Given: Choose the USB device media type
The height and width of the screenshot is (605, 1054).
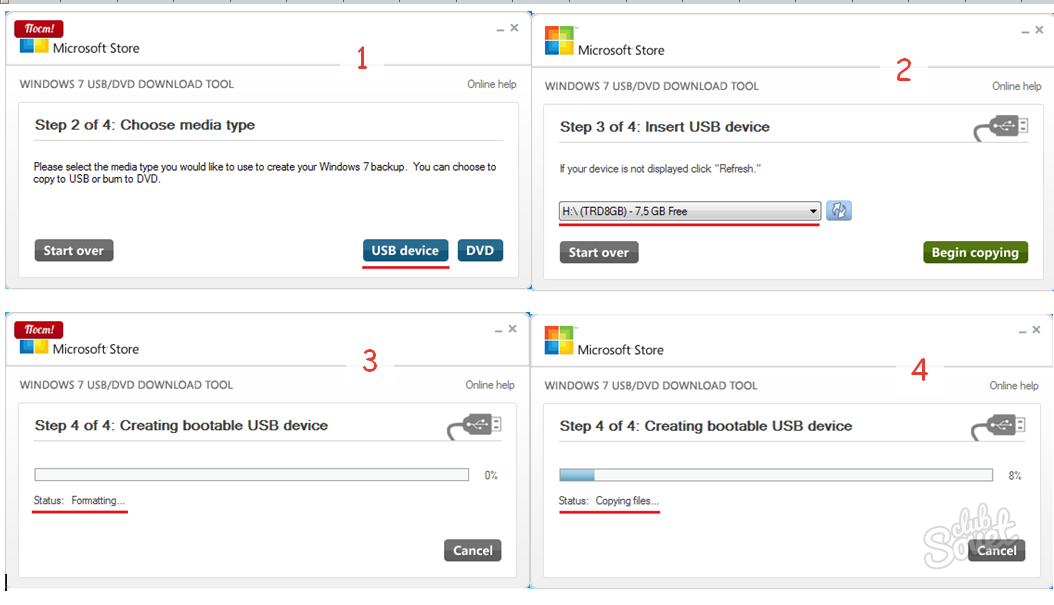Looking at the screenshot, I should tap(405, 250).
